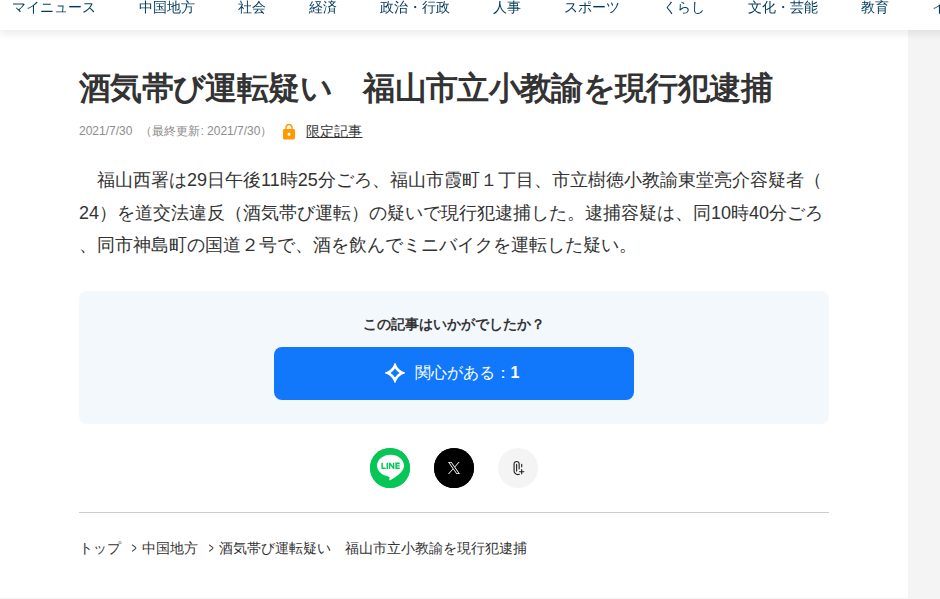The image size is (940, 599).
Task: Click the 限定記事 link
Action: point(334,131)
